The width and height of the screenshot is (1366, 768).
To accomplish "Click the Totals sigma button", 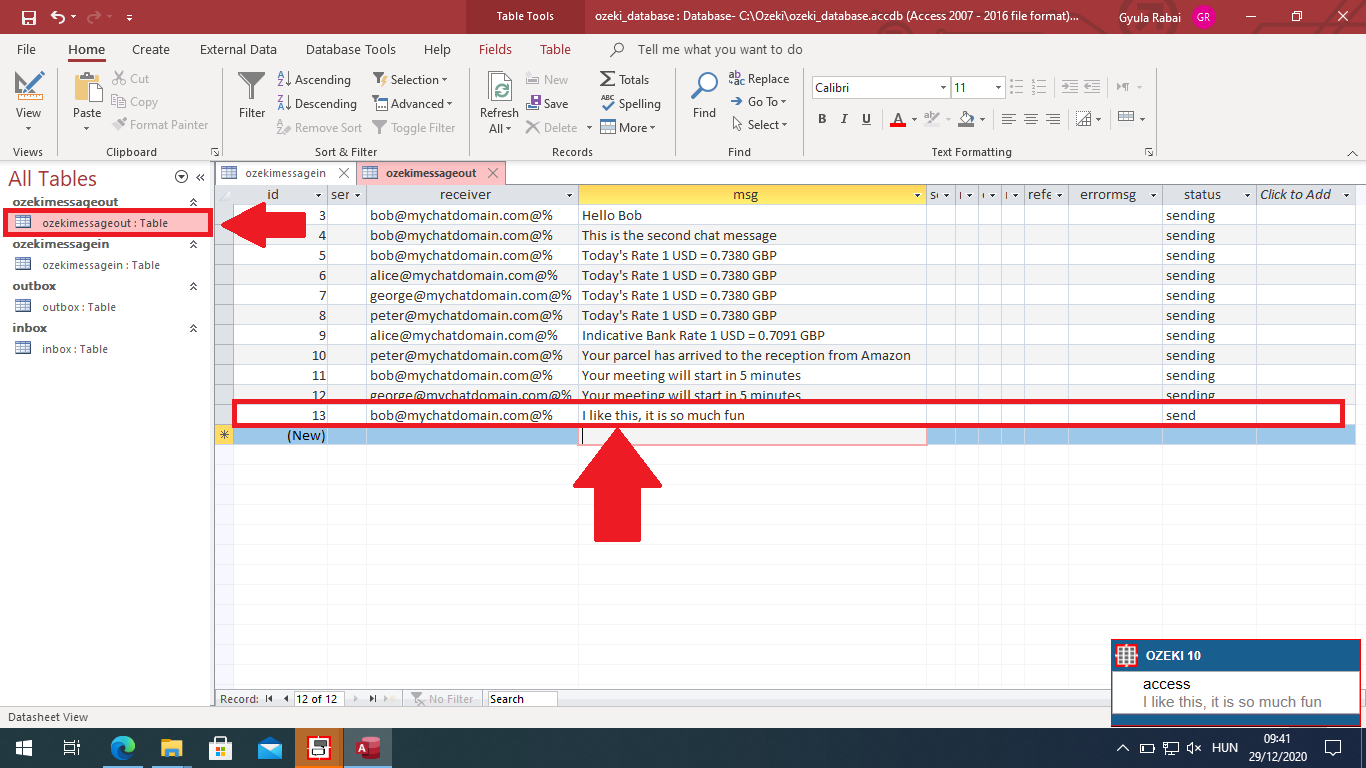I will point(624,80).
